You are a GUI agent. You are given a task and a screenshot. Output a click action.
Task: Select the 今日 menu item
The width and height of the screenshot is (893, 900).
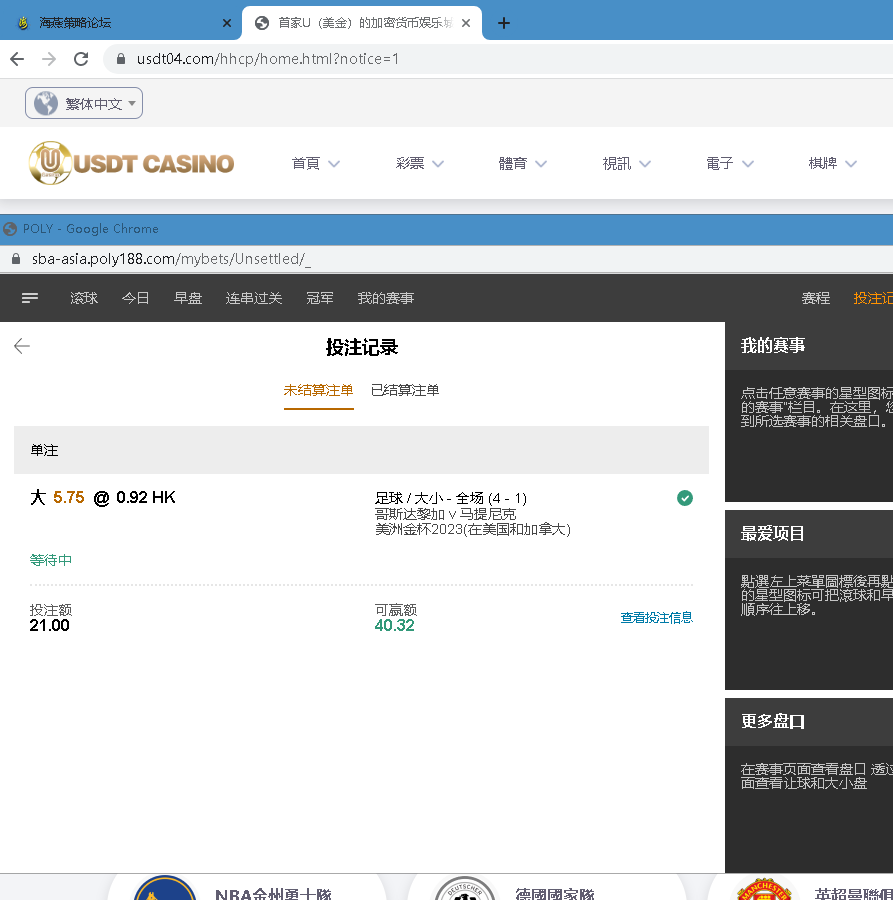point(135,298)
